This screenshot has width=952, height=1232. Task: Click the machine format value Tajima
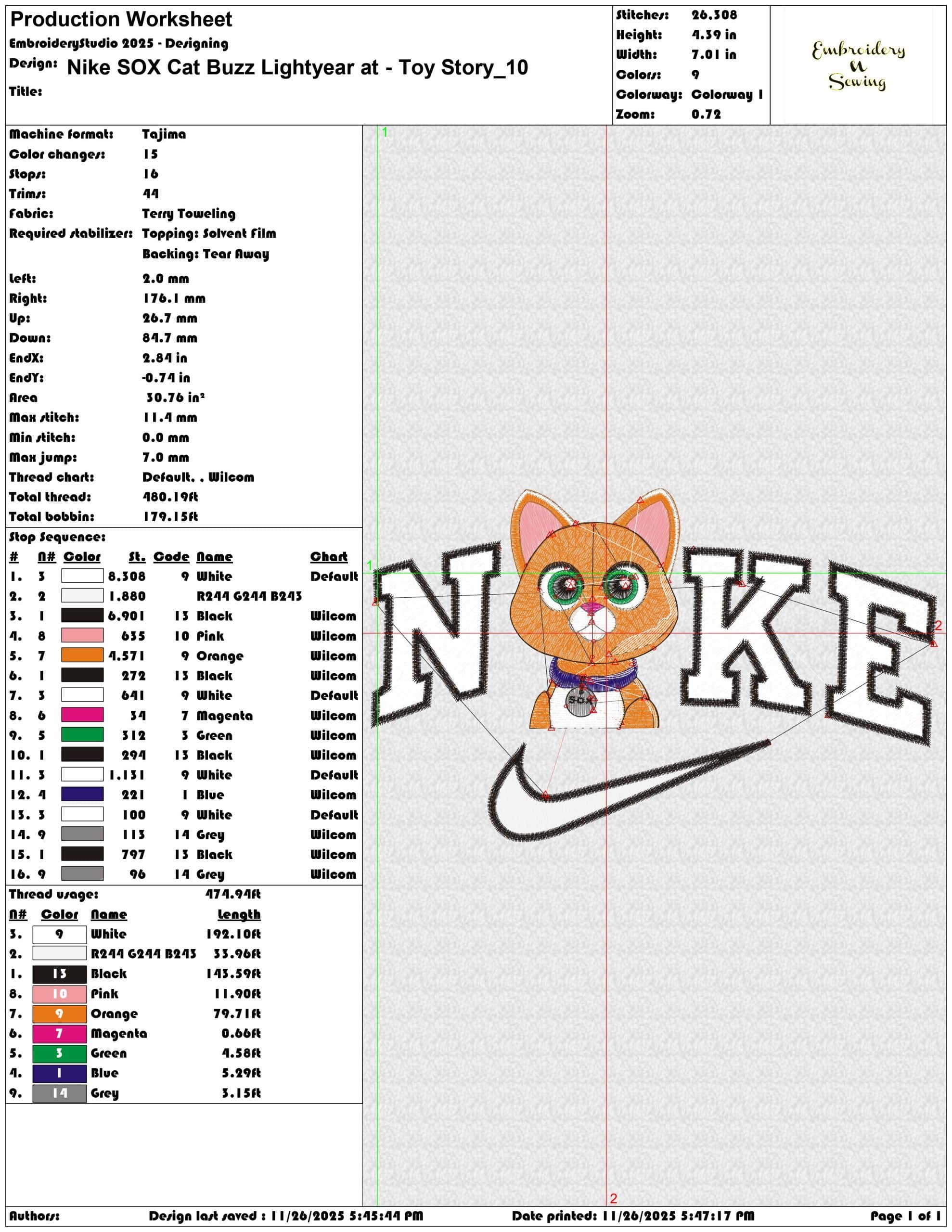pos(164,134)
